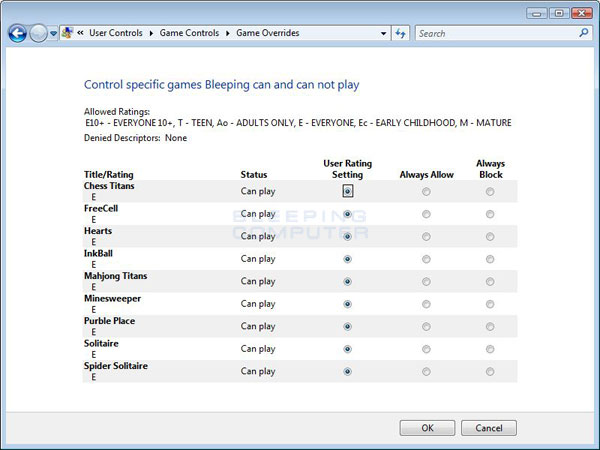Navigate to Game Controls breadcrumb
Image resolution: width=600 pixels, height=450 pixels.
click(189, 33)
